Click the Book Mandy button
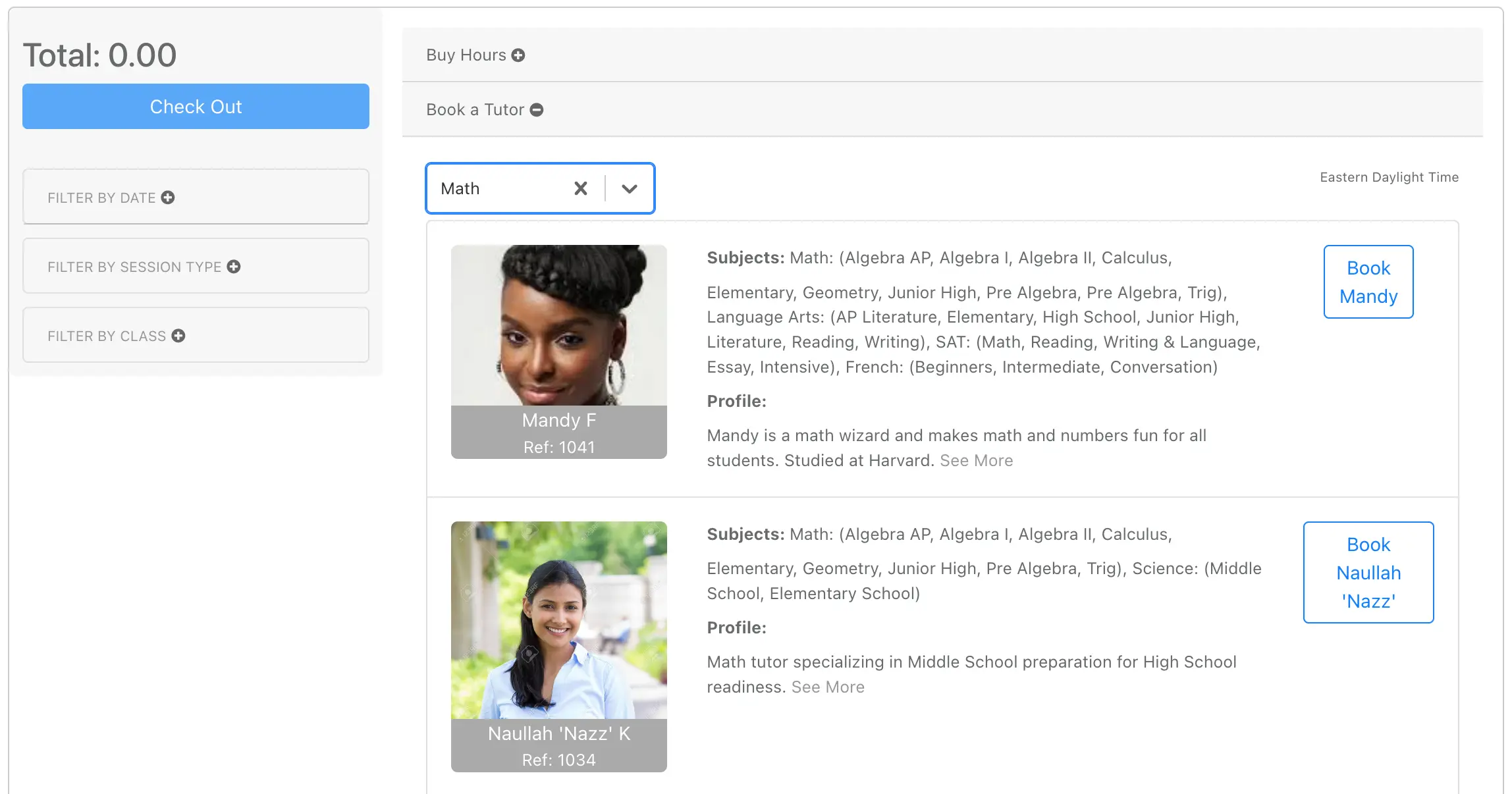Screen dimensions: 1512x794 tap(1368, 282)
